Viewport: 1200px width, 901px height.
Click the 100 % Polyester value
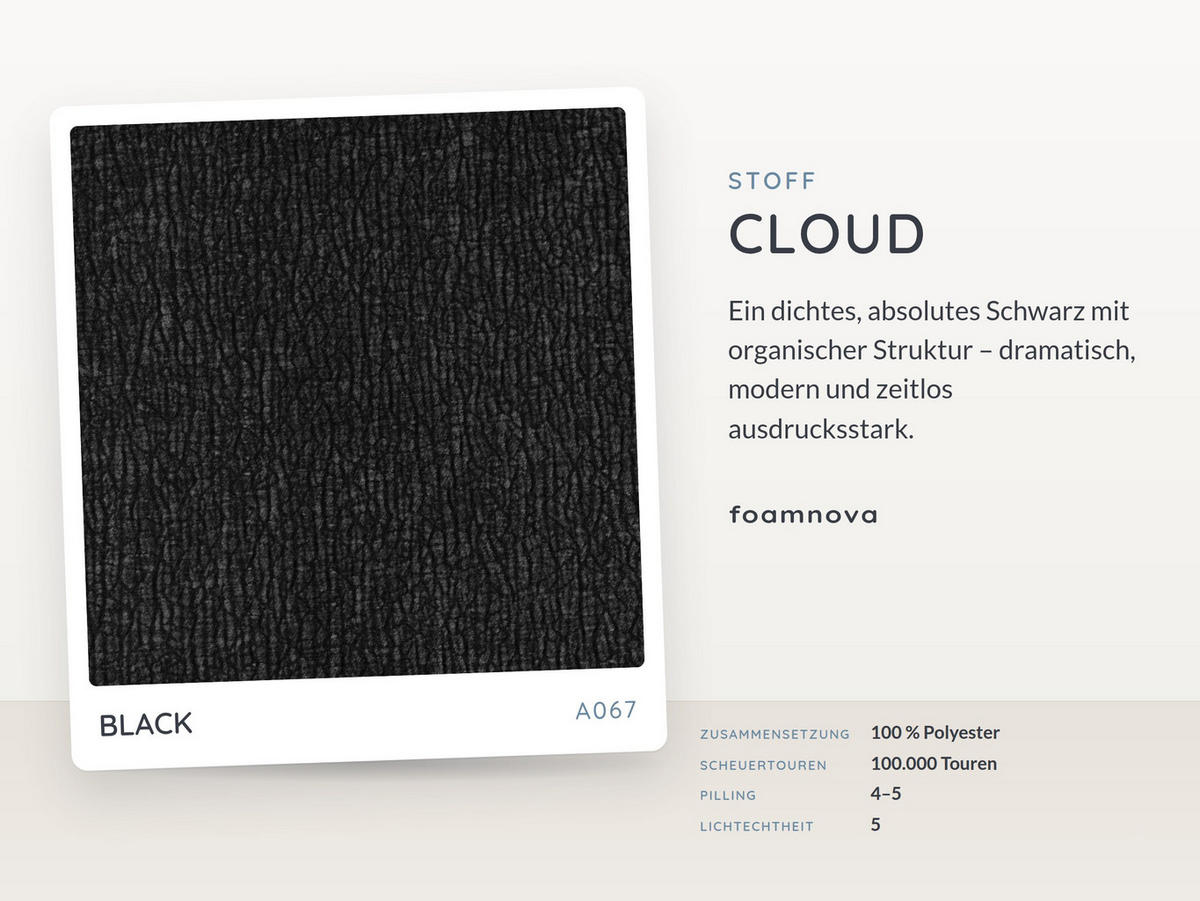click(935, 732)
